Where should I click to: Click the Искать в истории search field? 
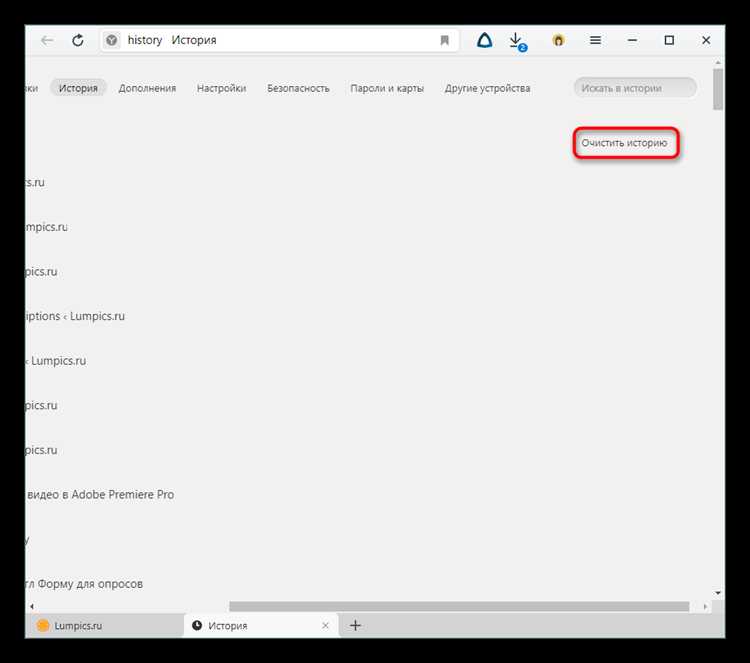click(635, 88)
